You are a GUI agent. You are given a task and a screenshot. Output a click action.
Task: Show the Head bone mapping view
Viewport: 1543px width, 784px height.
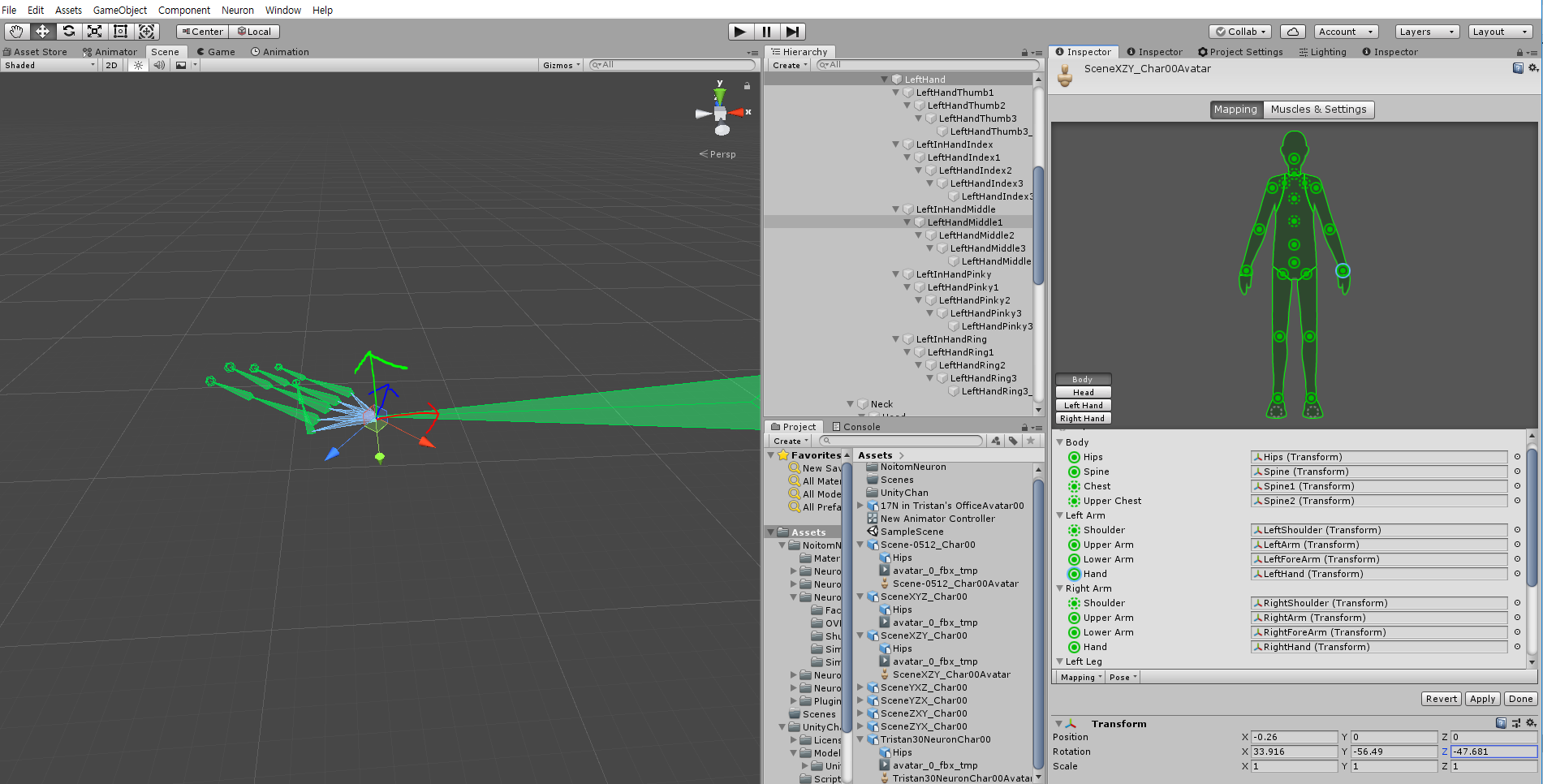click(1083, 393)
